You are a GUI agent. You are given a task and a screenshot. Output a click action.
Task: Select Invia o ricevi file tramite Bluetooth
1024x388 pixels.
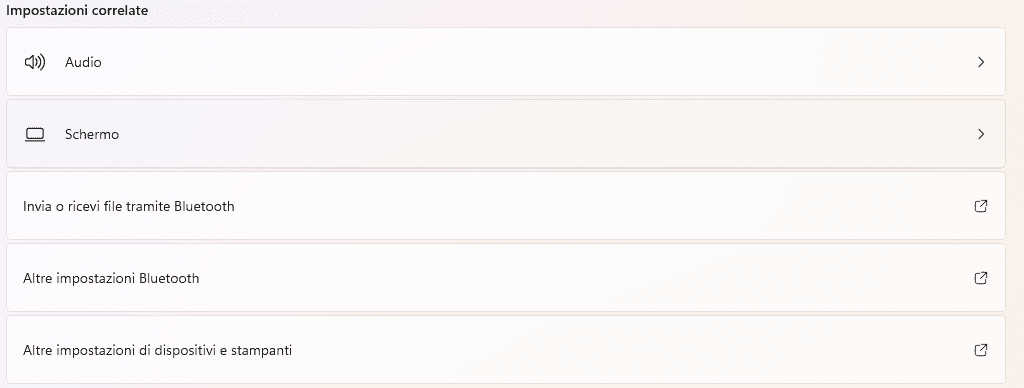[x=129, y=206]
